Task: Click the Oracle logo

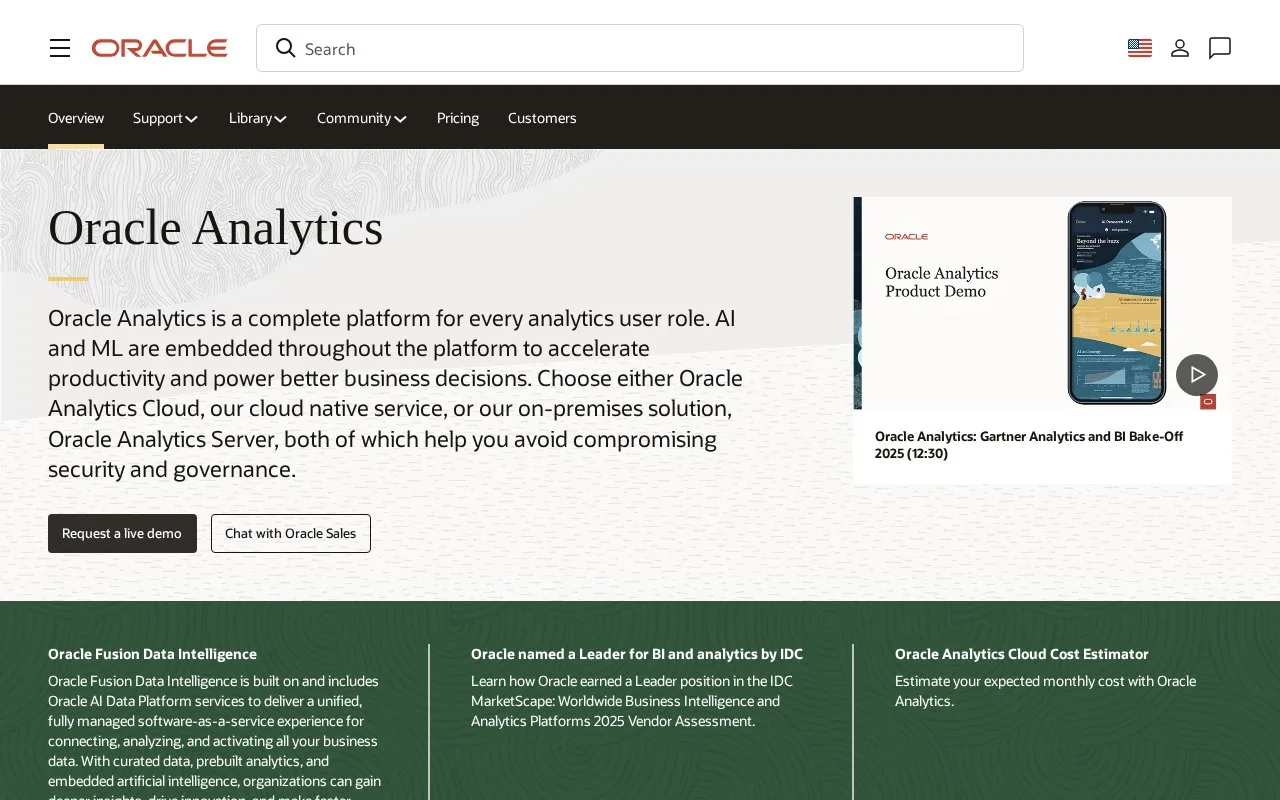Action: pos(160,48)
